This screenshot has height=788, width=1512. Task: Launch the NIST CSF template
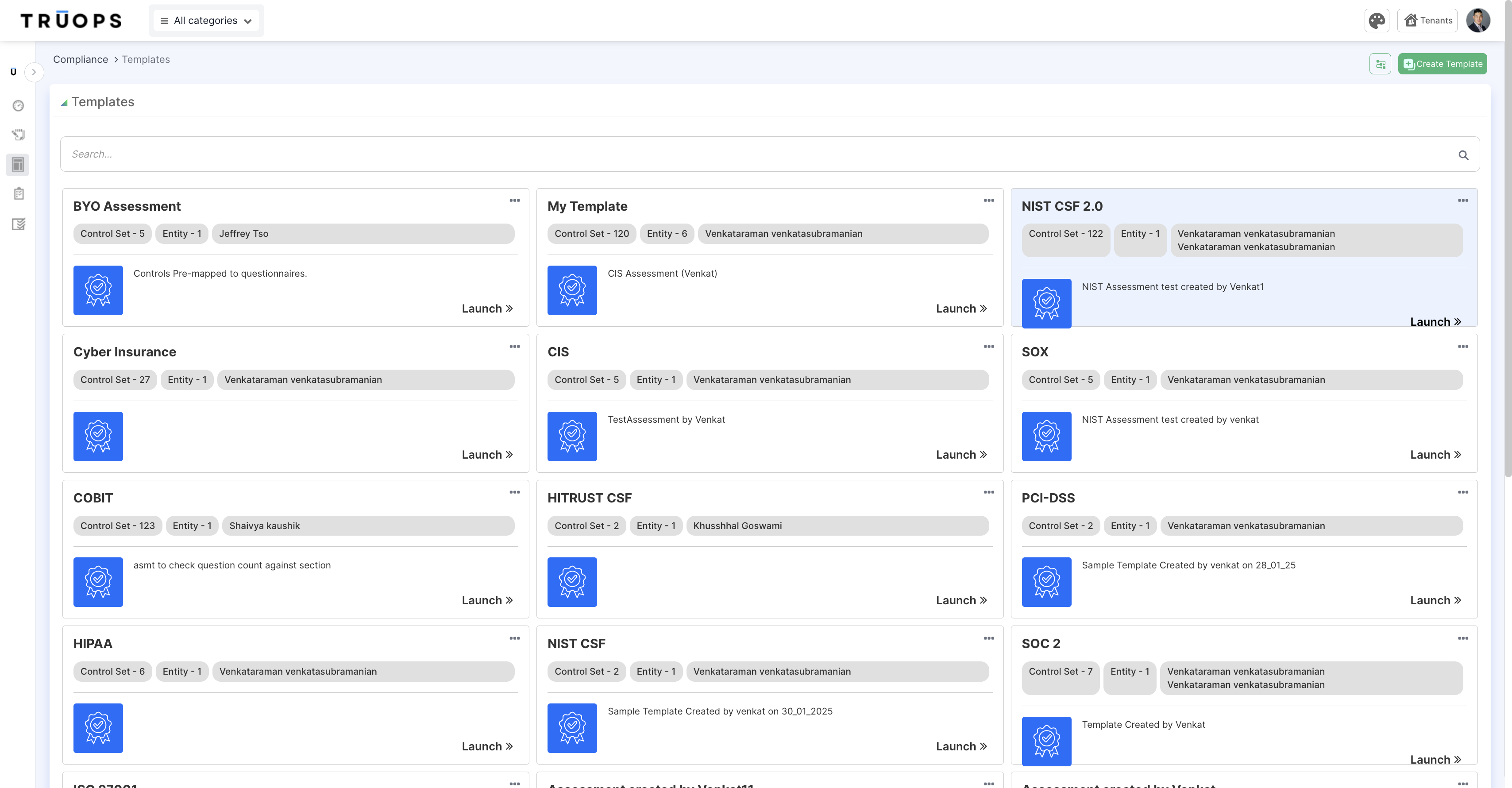(x=961, y=746)
